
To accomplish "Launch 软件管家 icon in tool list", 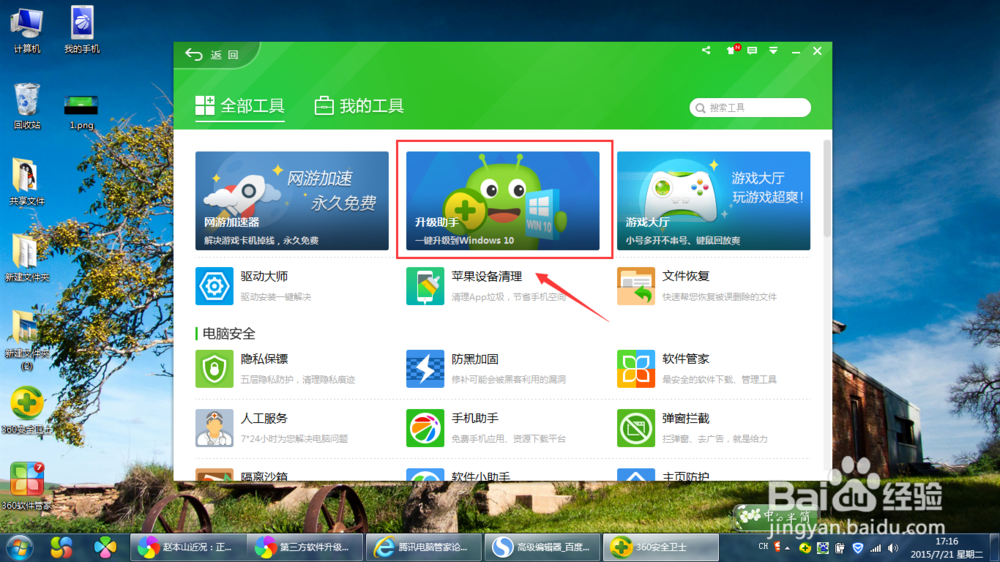I will (636, 369).
